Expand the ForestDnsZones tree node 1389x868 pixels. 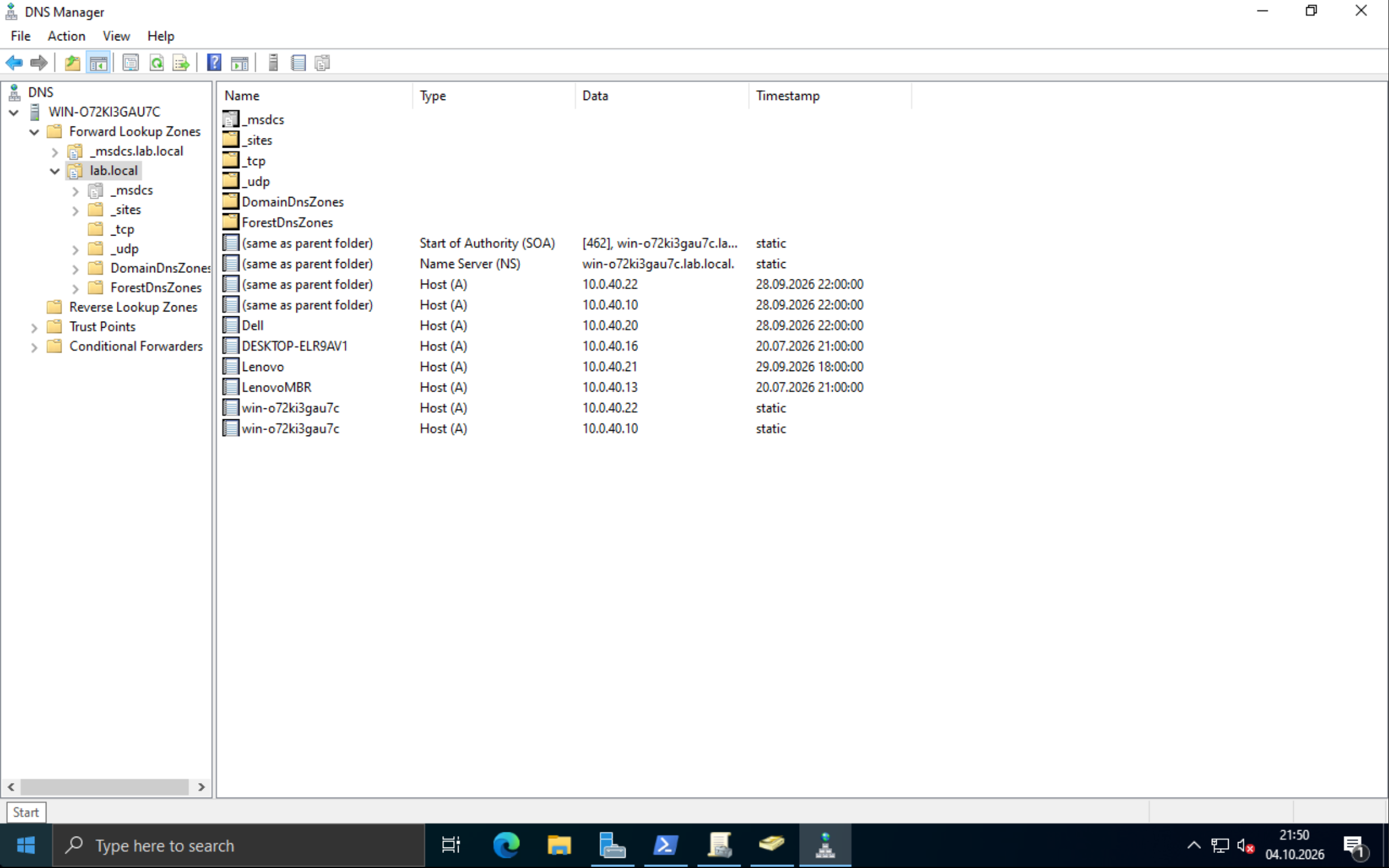point(75,289)
